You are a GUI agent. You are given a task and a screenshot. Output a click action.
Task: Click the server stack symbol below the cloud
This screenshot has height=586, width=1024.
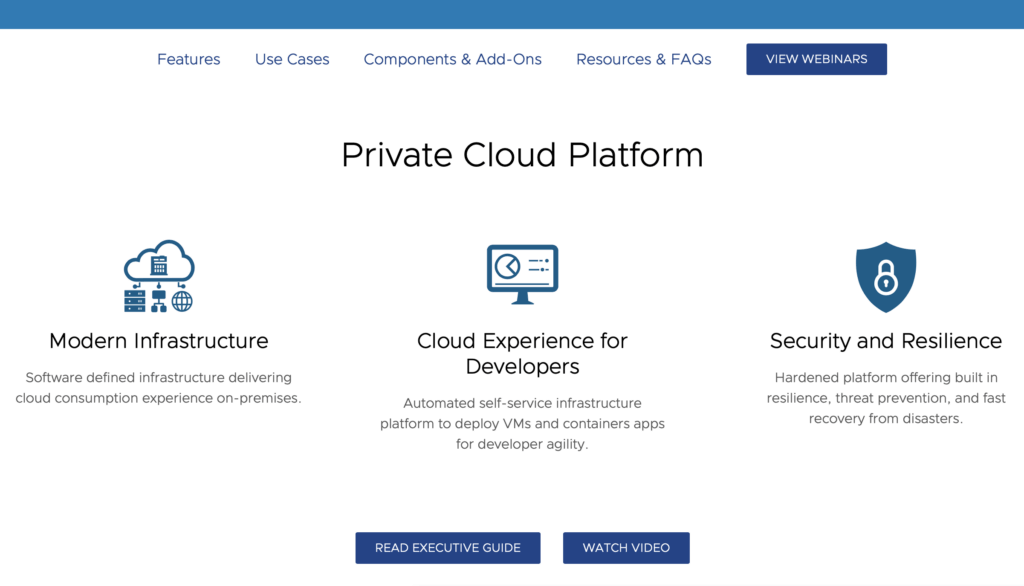pos(135,300)
